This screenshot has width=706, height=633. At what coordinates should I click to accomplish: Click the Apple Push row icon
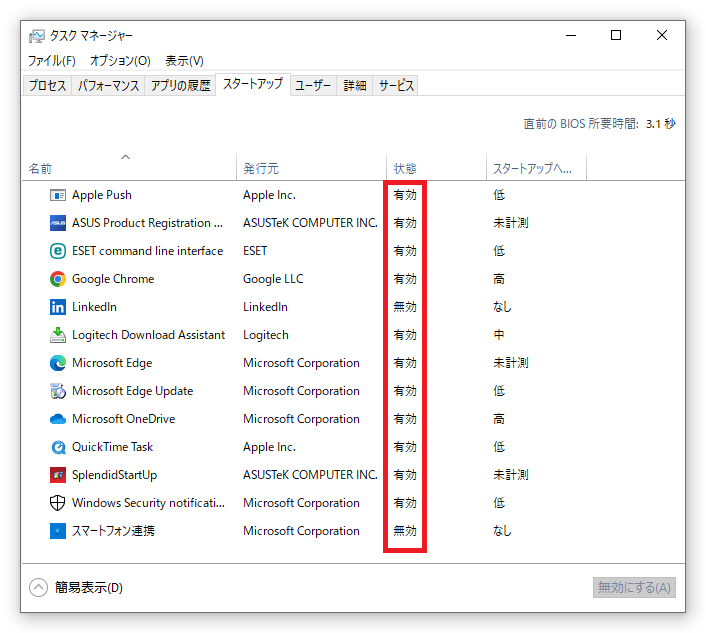tap(58, 195)
